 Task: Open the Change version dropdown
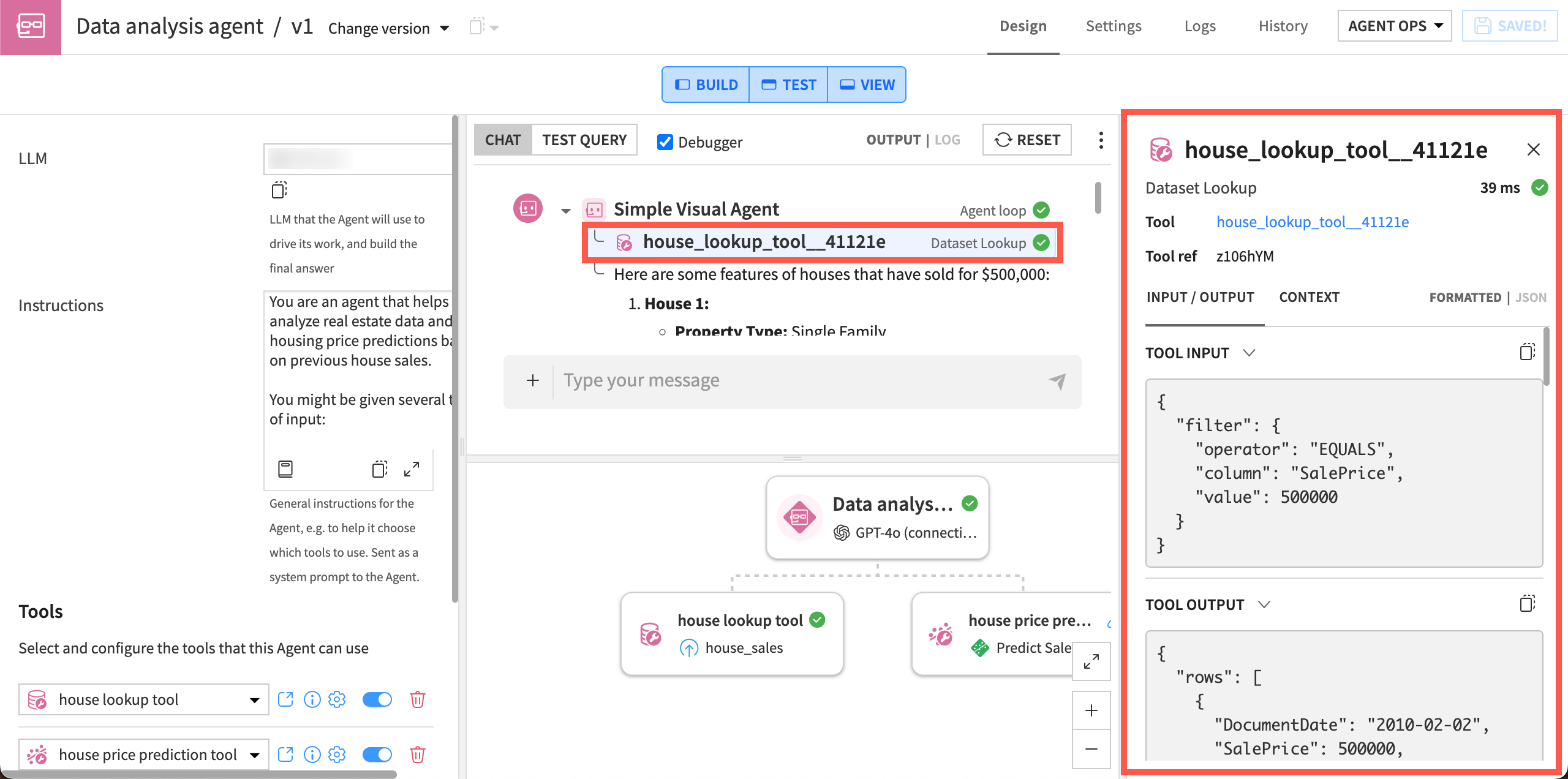389,28
